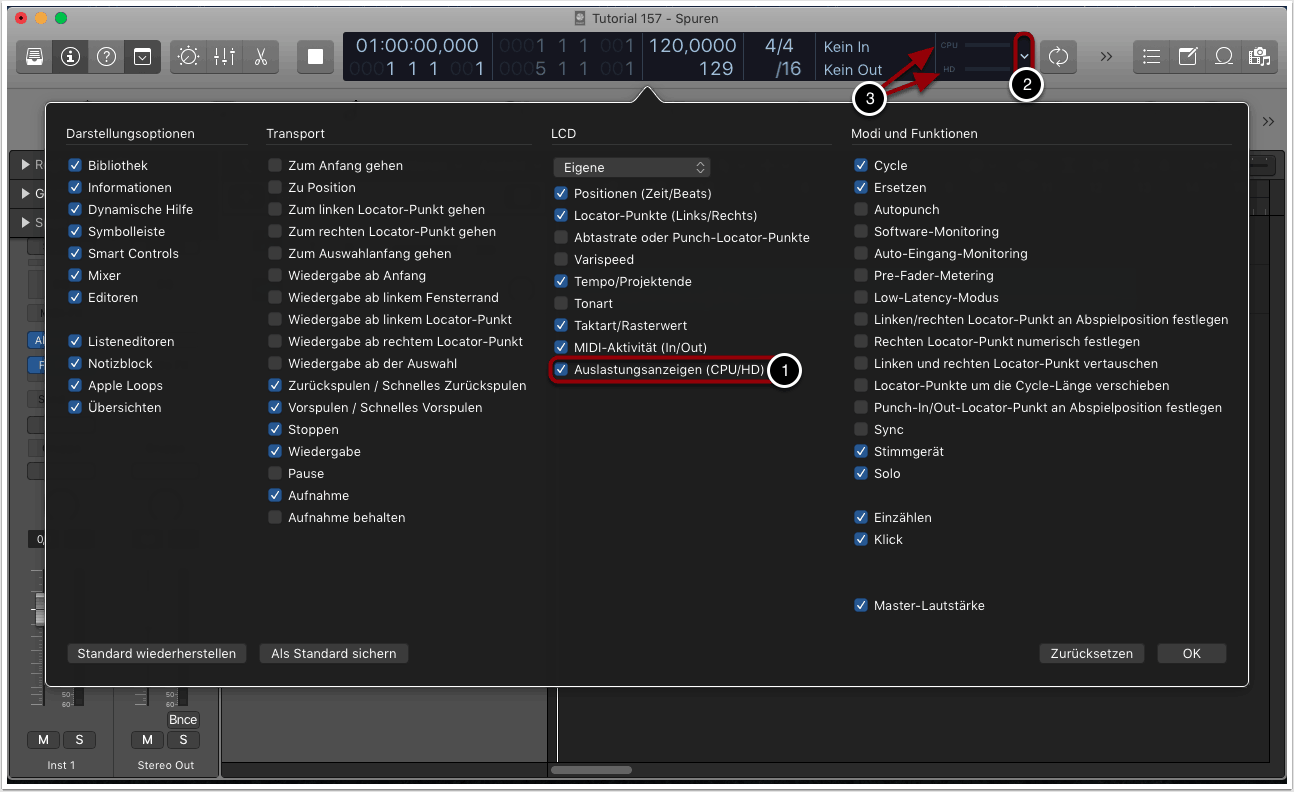This screenshot has height=792, width=1294.
Task: Solo the Inst 1 channel strip
Action: (x=79, y=740)
